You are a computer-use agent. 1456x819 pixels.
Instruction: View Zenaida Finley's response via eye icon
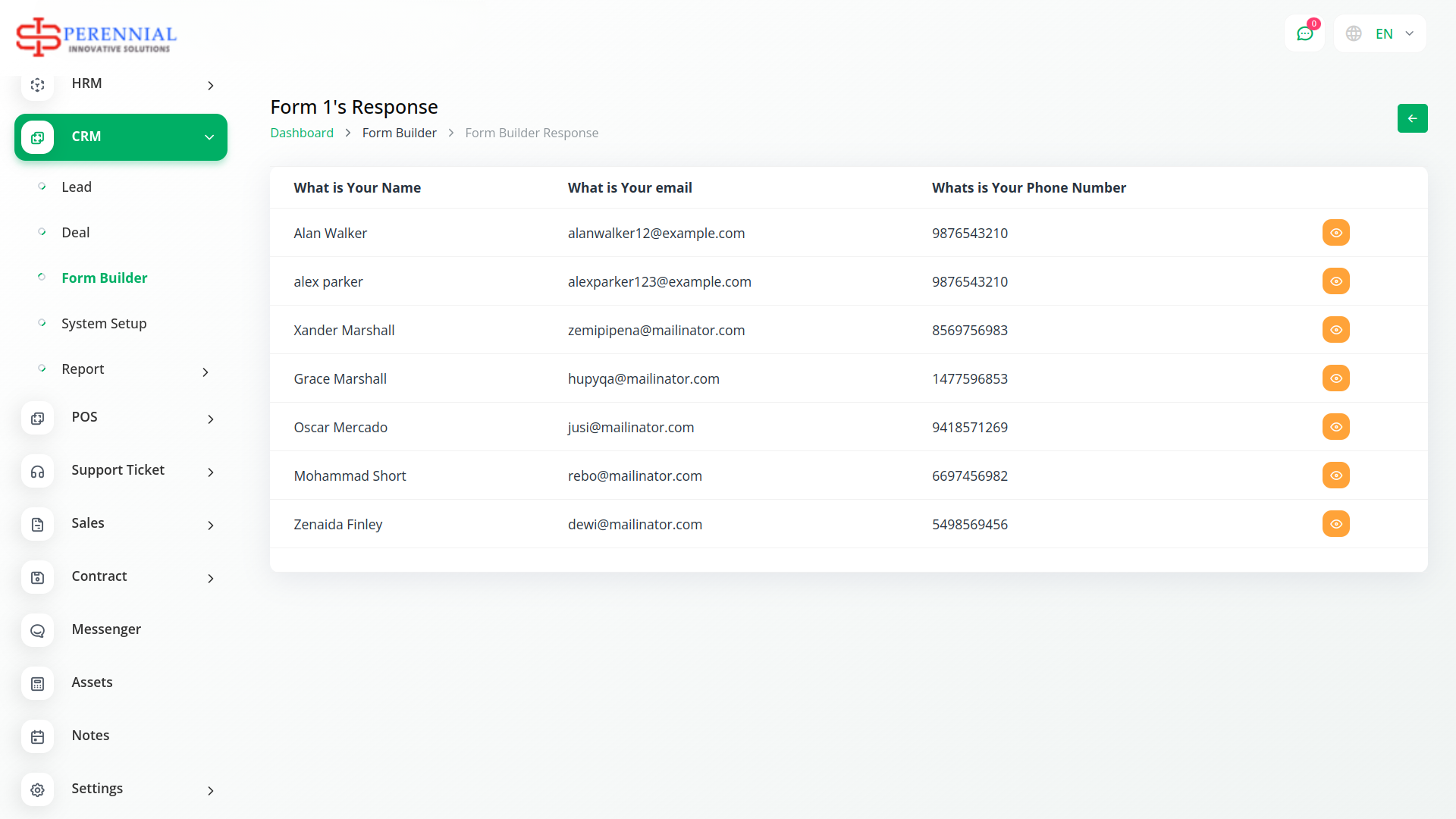point(1335,524)
